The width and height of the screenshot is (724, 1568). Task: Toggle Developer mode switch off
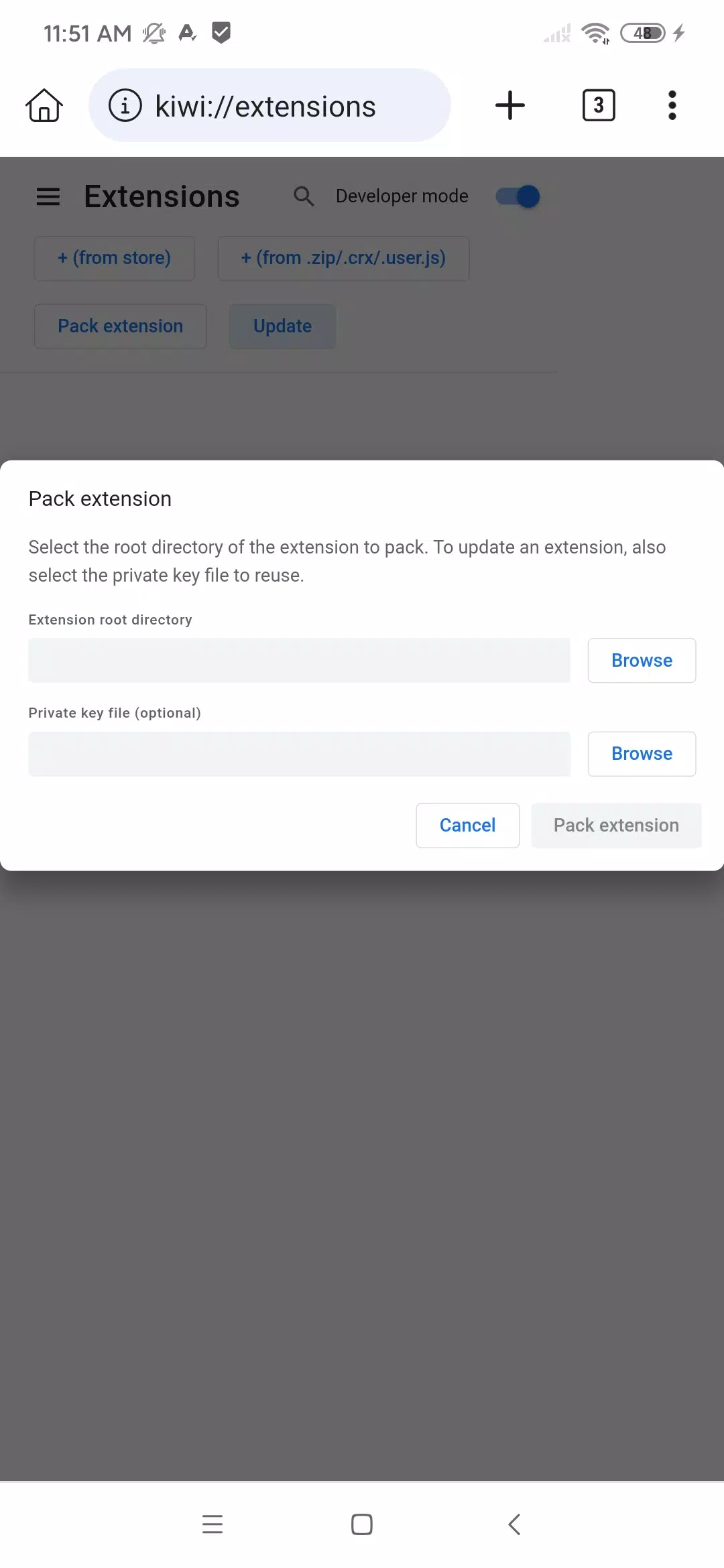click(518, 196)
